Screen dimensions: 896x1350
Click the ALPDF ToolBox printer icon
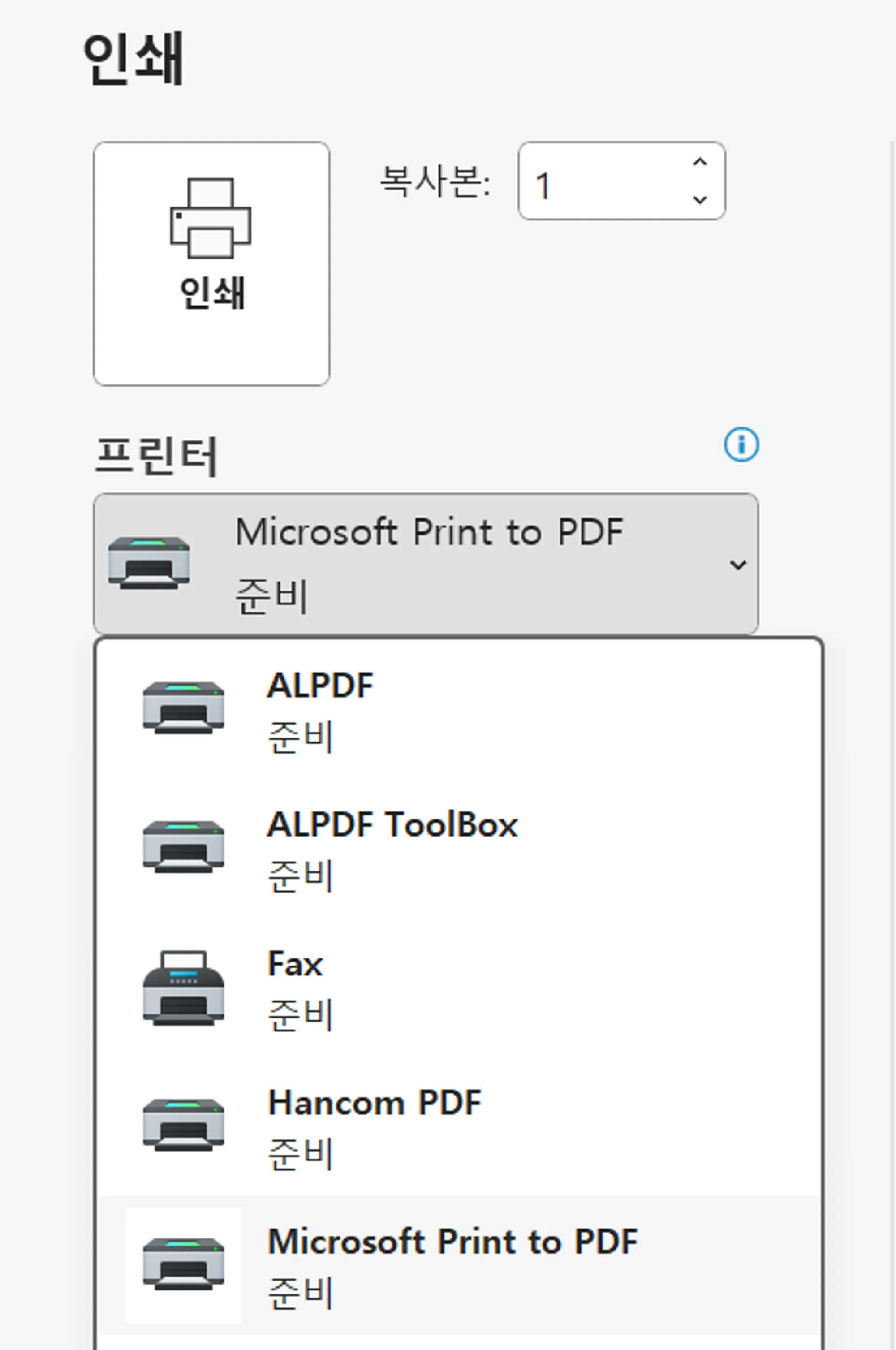pos(183,846)
